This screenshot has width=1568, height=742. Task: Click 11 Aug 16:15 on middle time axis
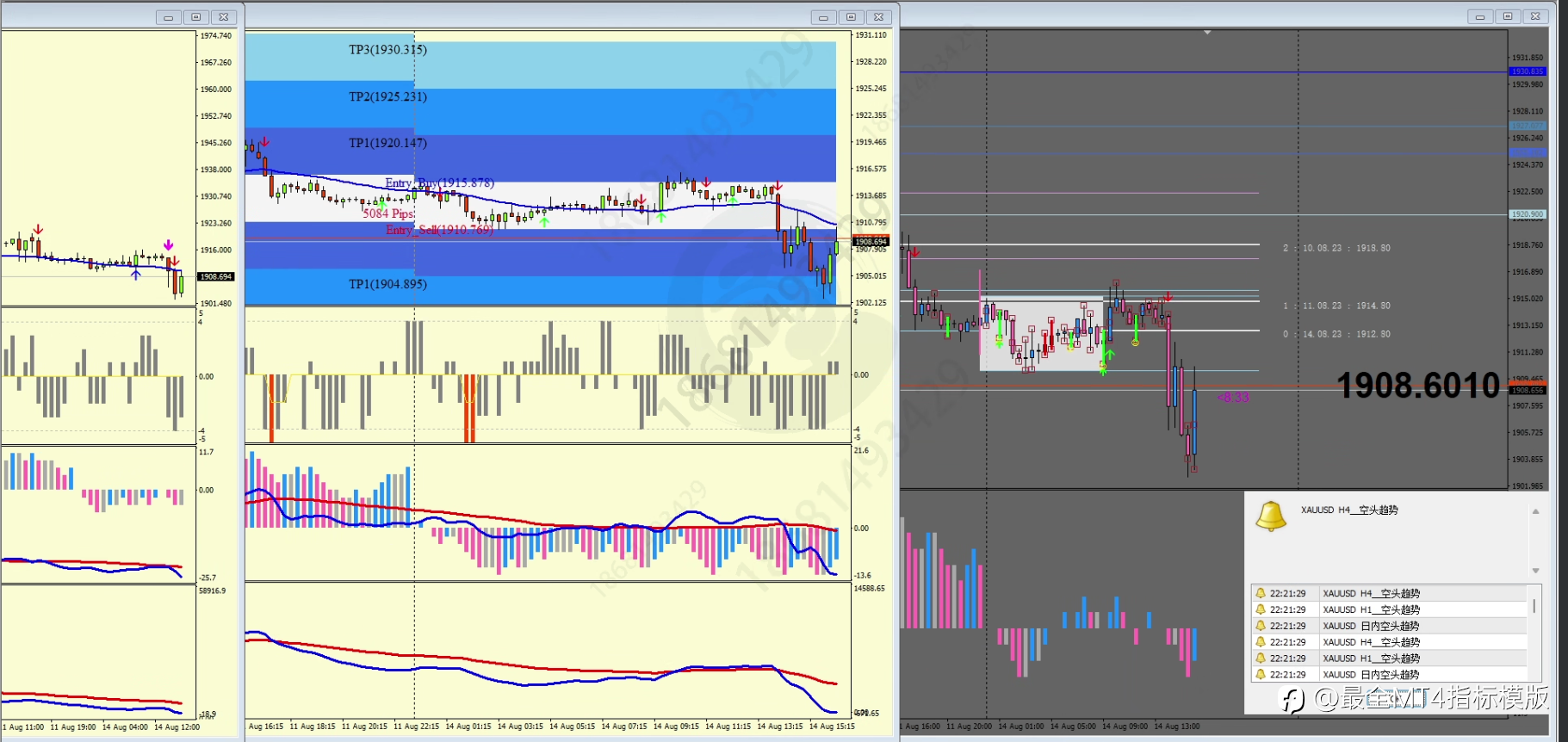click(266, 727)
